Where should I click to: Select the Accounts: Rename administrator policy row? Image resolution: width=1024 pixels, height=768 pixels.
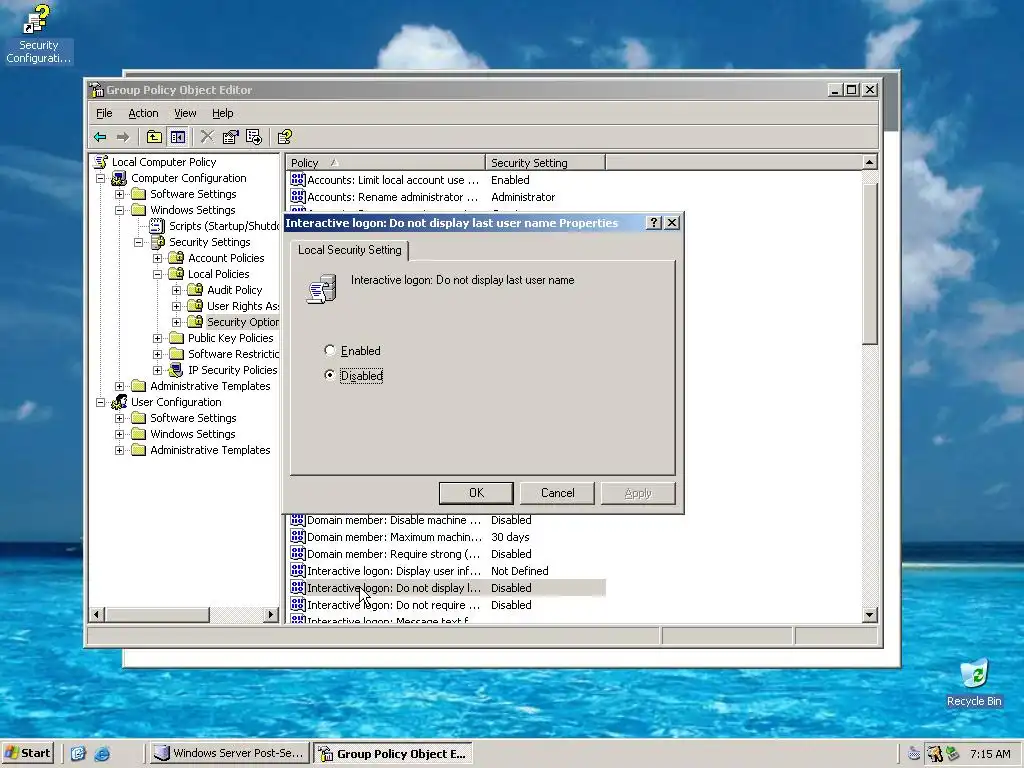point(447,197)
